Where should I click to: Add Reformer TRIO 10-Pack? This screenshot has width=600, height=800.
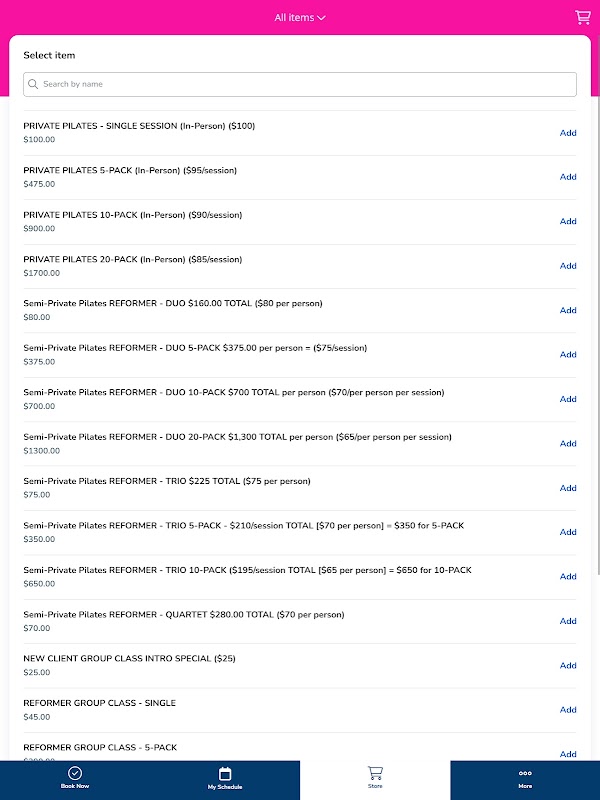[x=568, y=577]
